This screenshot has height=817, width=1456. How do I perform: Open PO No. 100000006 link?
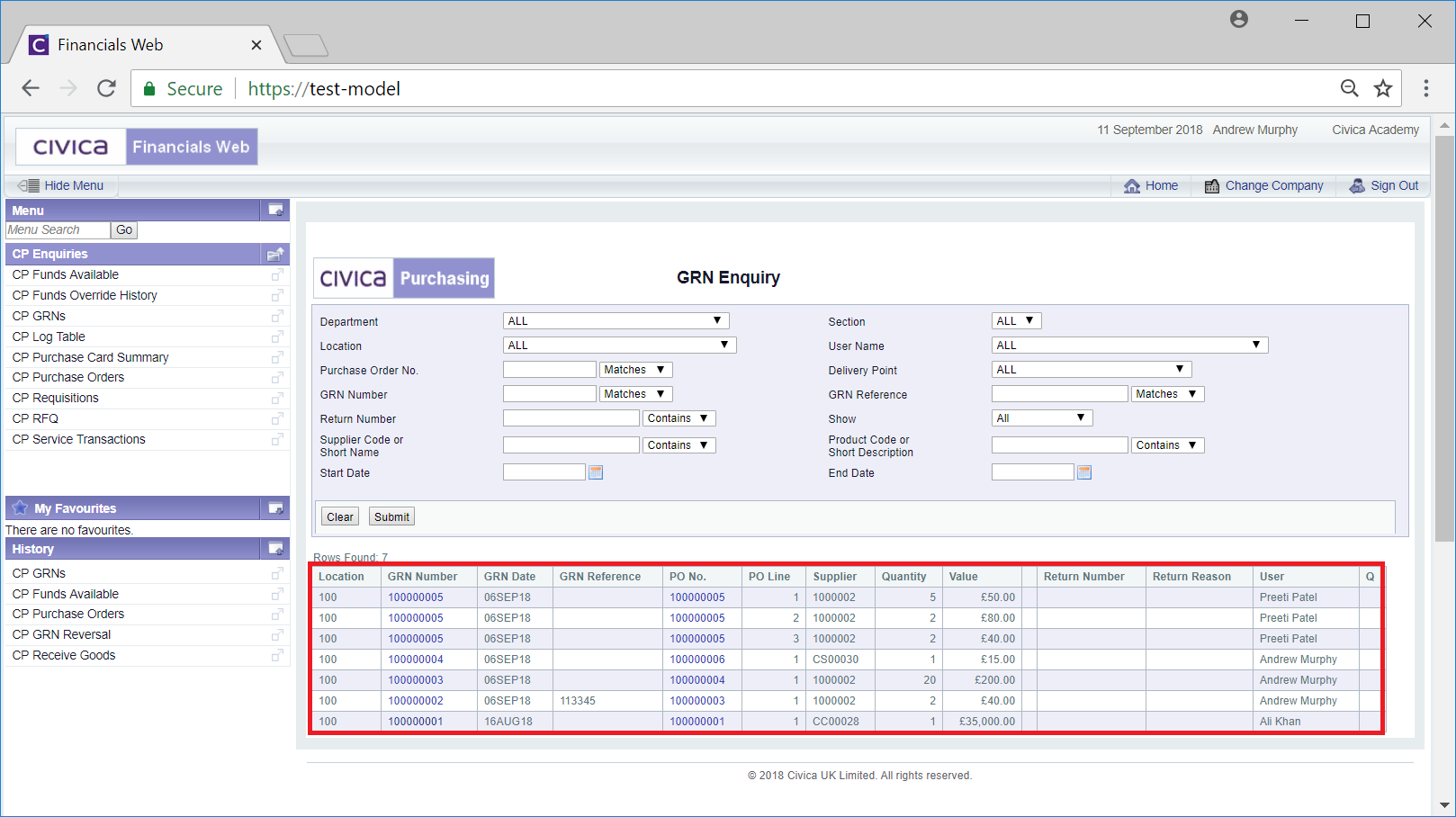tap(697, 660)
